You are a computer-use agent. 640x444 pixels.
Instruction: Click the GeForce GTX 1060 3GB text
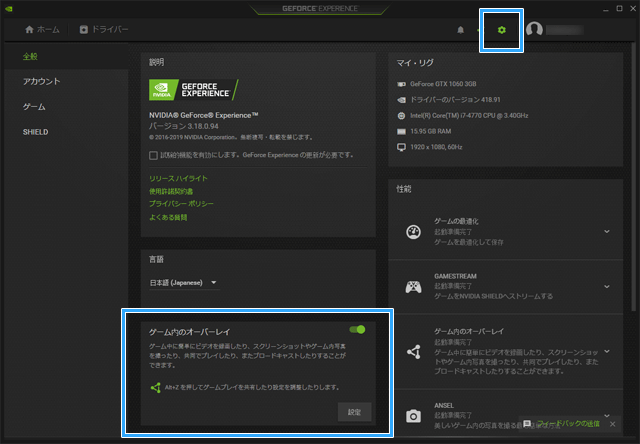[x=443, y=84]
